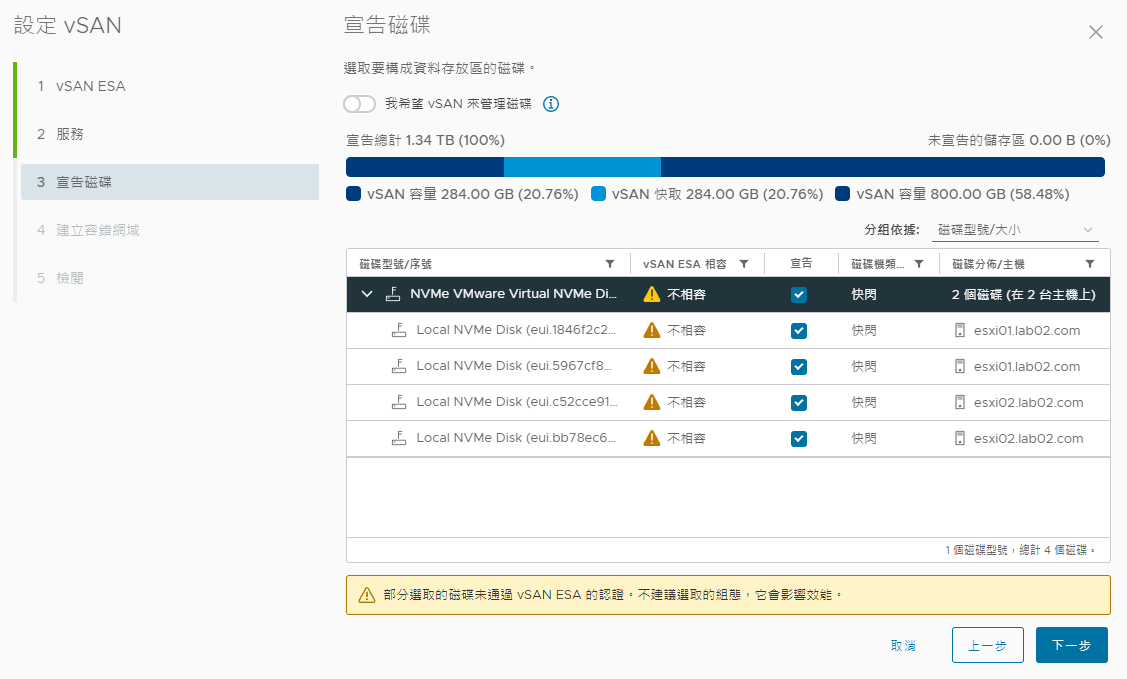
Task: Select step 5 檢閱
Action: pos(170,278)
